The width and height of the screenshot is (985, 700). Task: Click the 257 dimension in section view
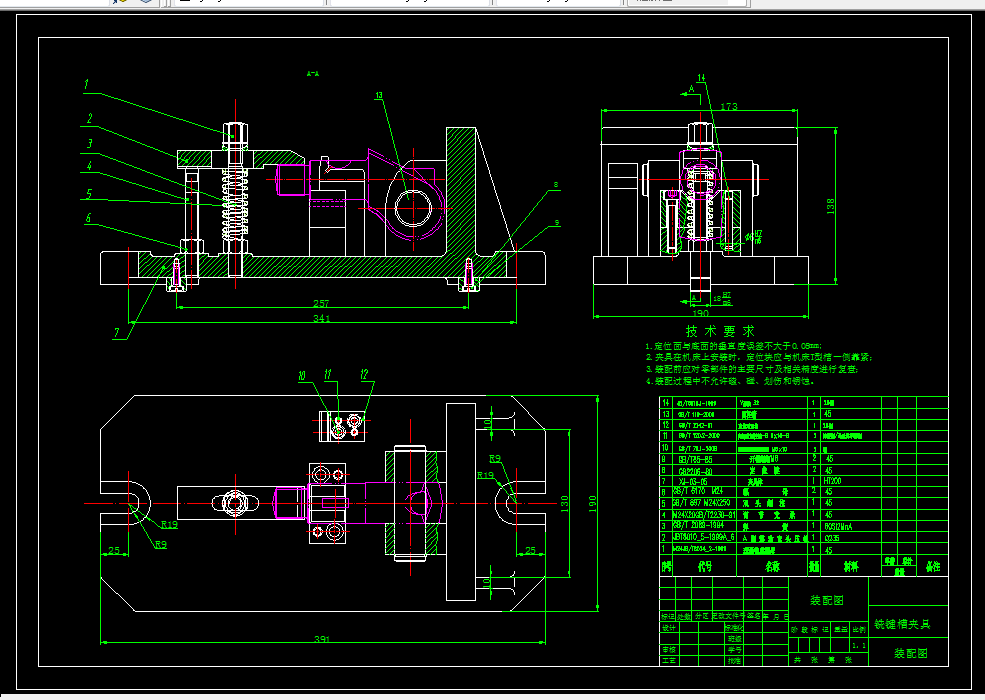[321, 304]
